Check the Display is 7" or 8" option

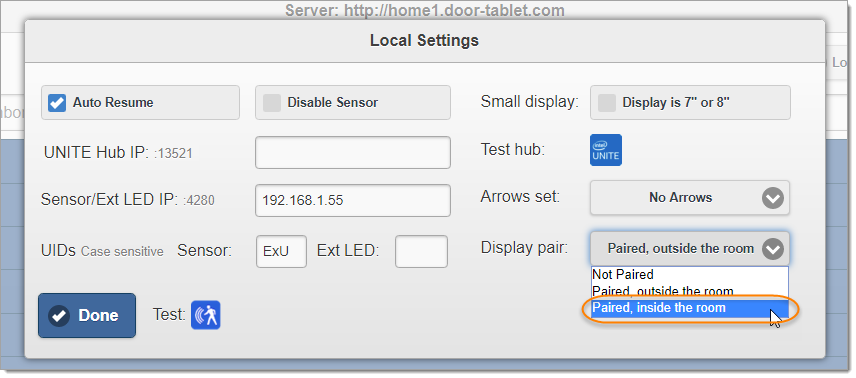[x=607, y=103]
